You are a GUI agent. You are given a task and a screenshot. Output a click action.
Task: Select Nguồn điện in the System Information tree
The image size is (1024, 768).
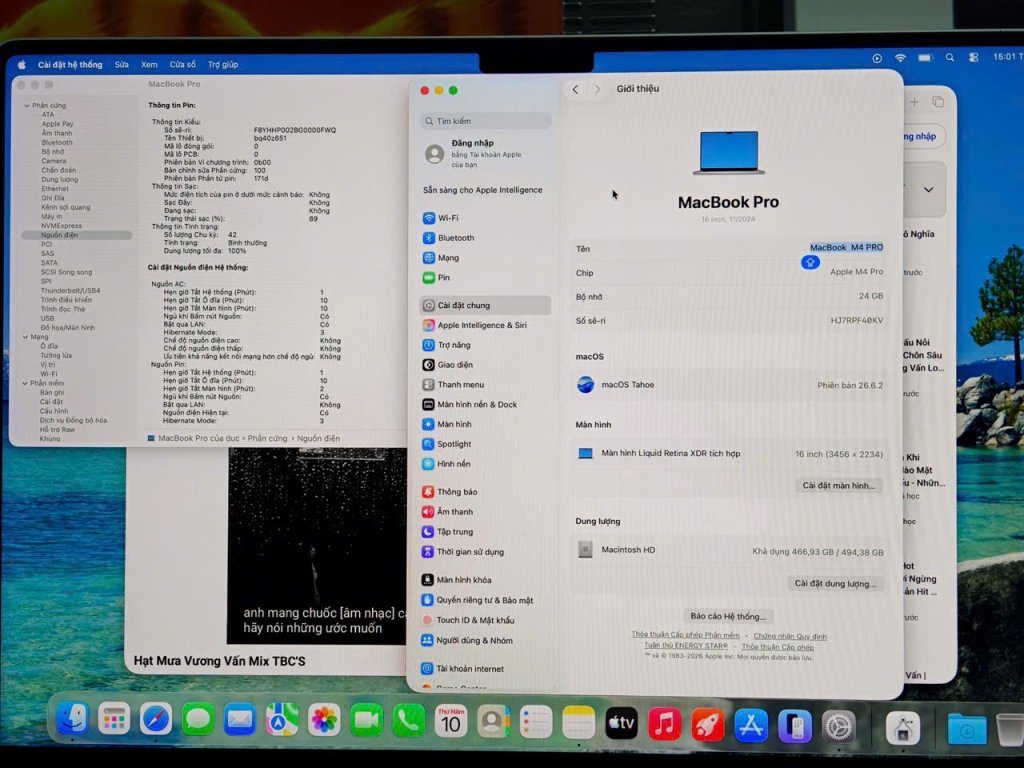(x=77, y=235)
